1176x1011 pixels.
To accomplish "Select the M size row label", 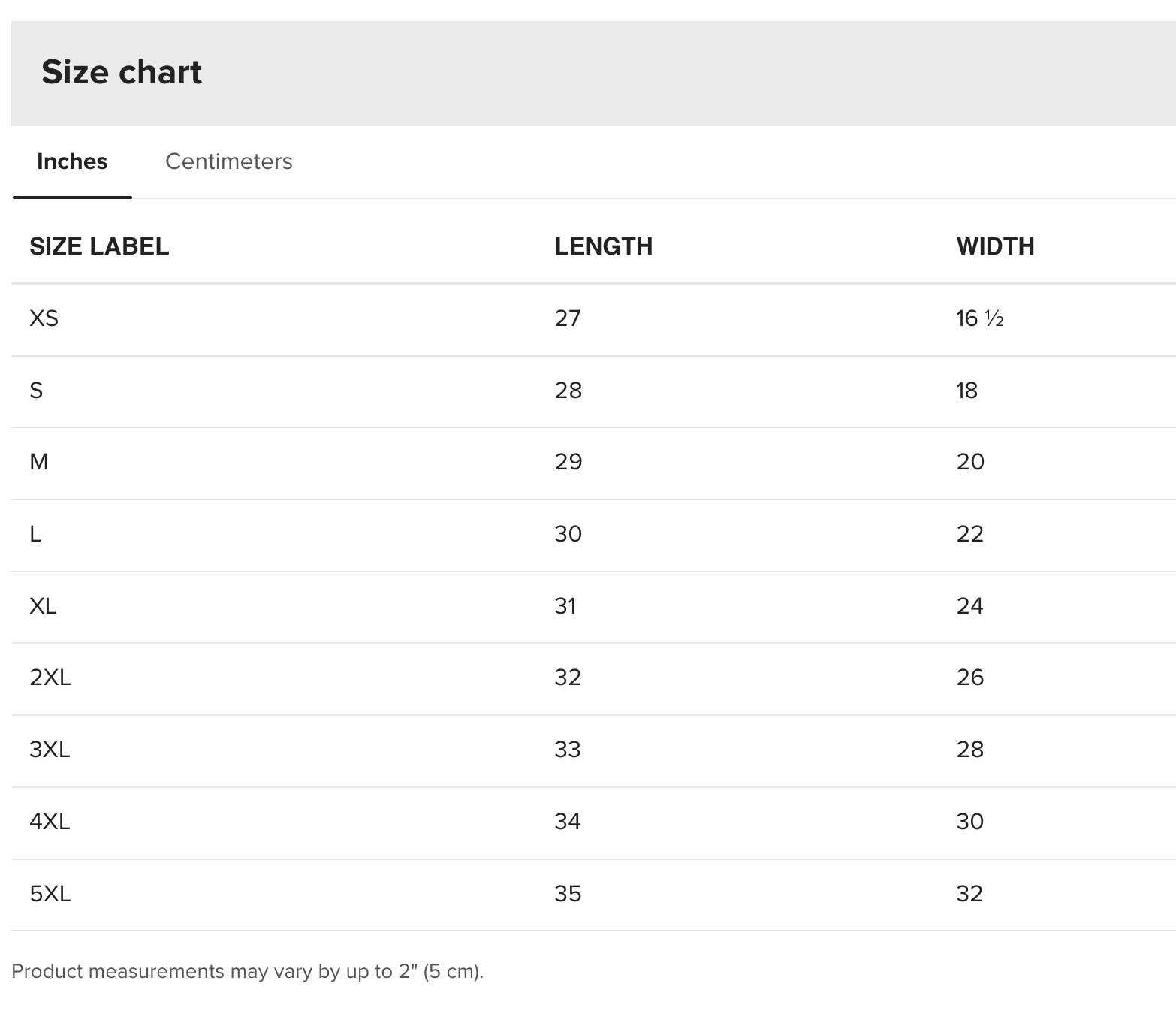I will [39, 462].
